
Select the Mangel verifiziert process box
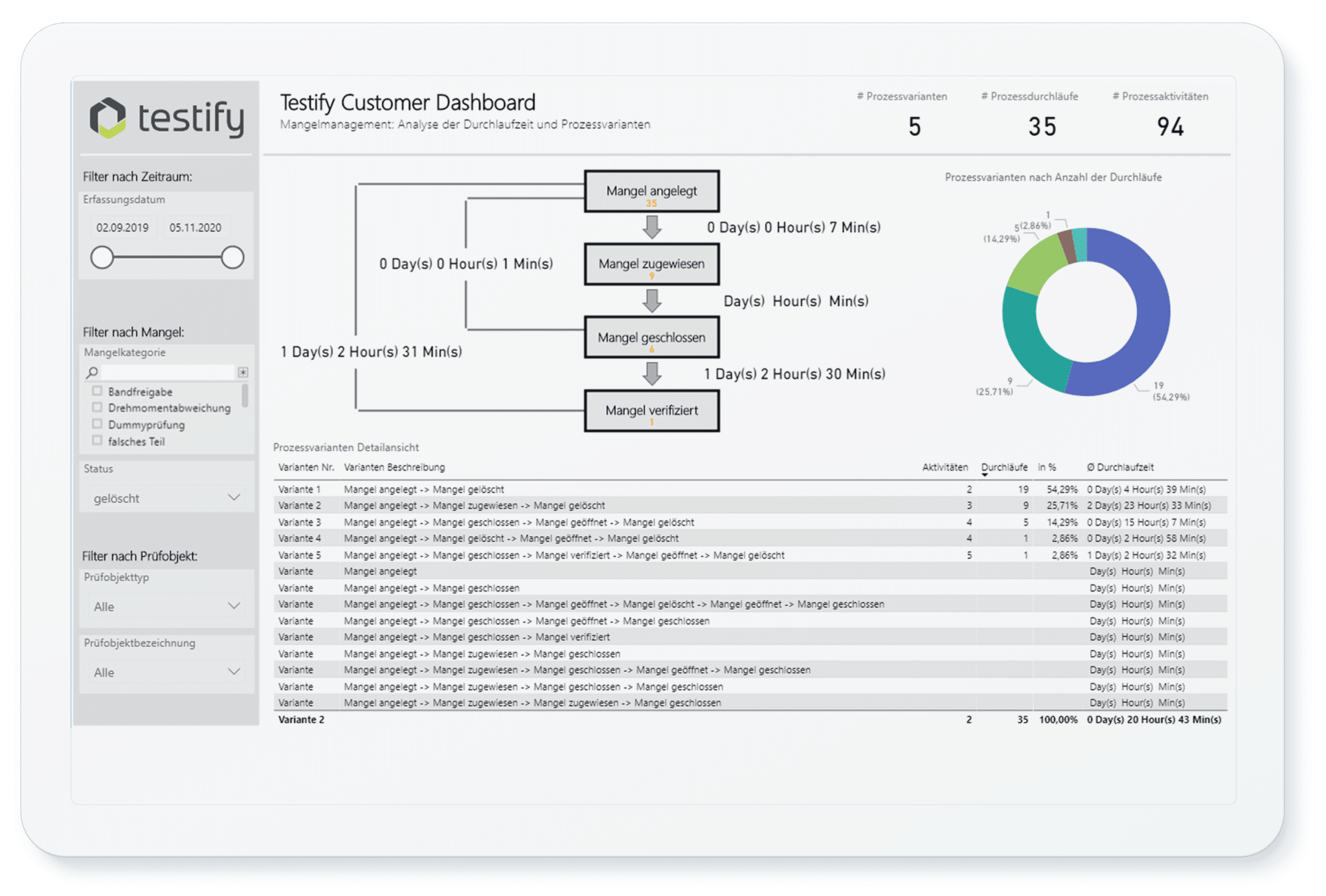click(x=651, y=410)
